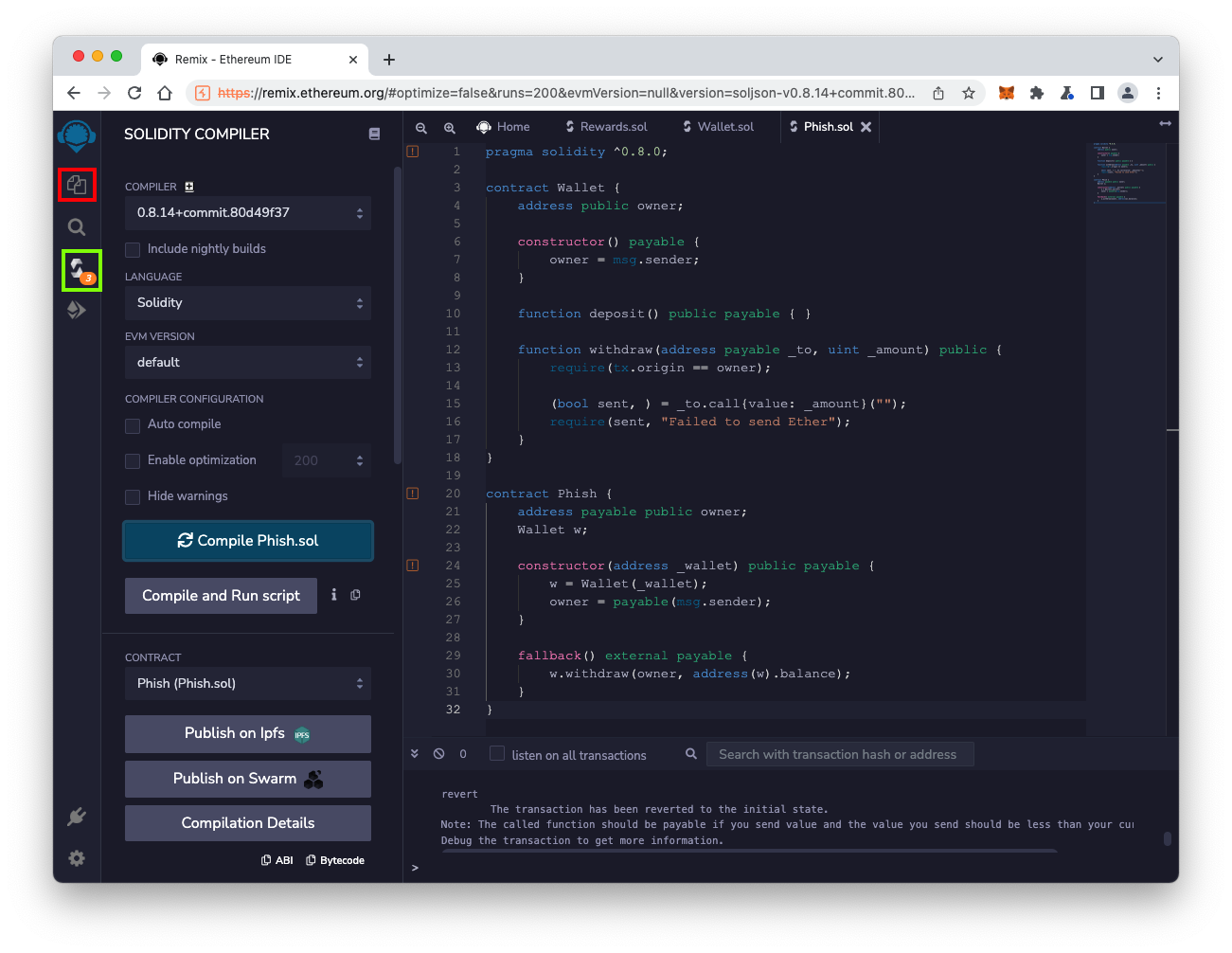The width and height of the screenshot is (1232, 953).
Task: Click the Remix logo in sidebar
Action: [77, 135]
